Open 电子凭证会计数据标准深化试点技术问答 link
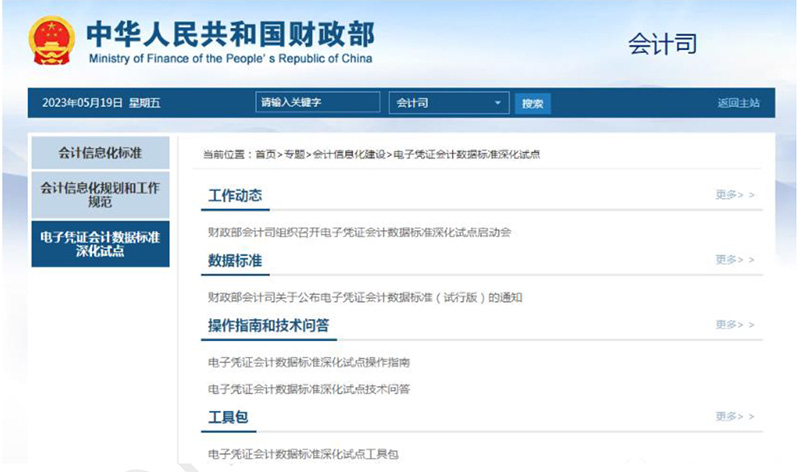Image resolution: width=800 pixels, height=472 pixels. (309, 389)
